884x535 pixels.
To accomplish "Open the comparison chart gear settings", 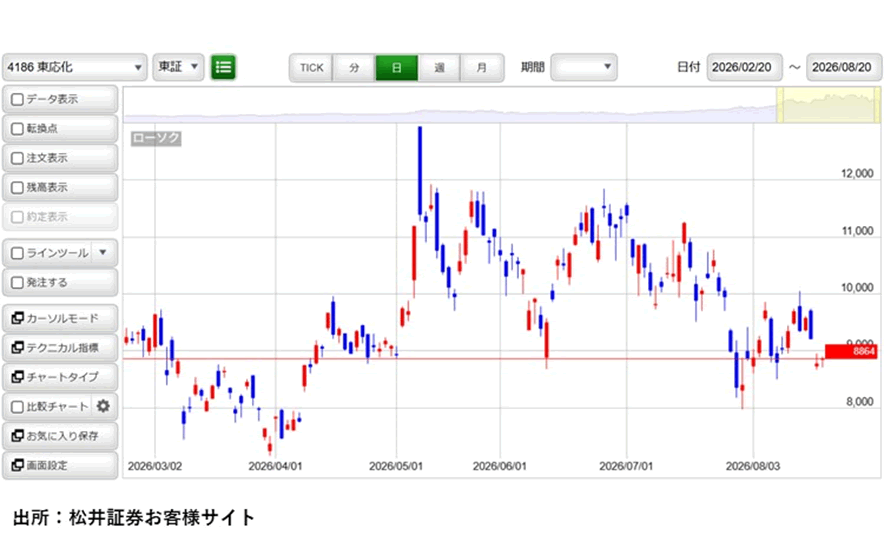I will pos(103,406).
